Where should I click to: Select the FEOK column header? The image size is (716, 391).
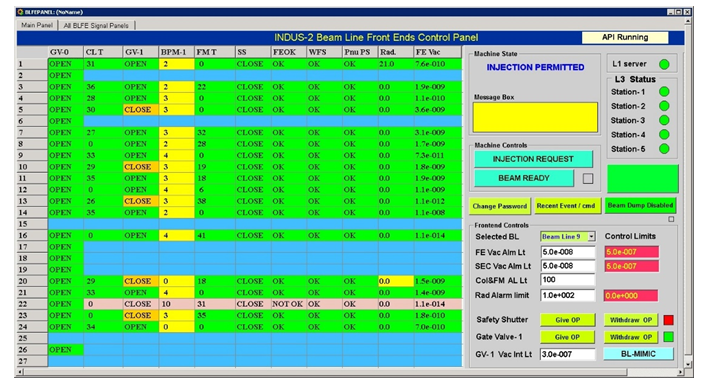[x=289, y=52]
